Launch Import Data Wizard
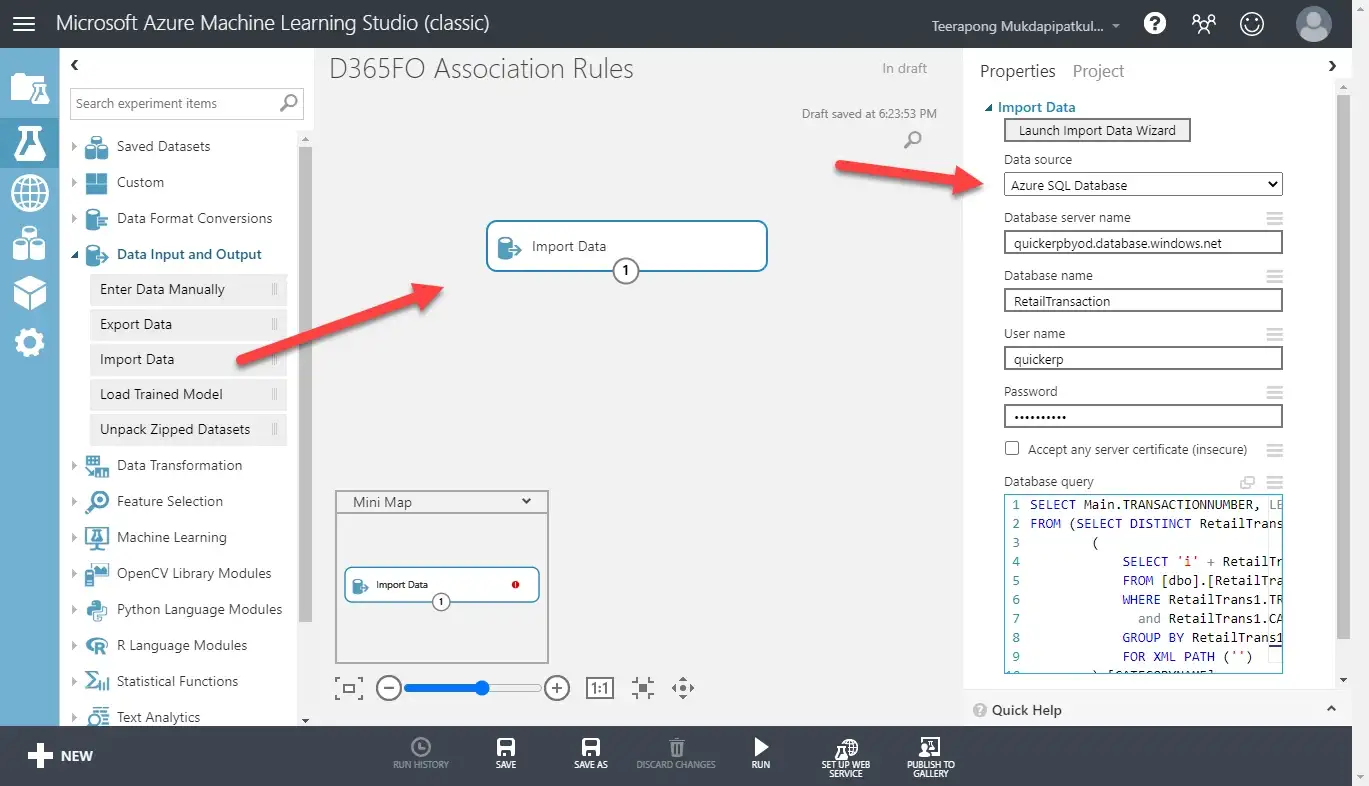This screenshot has width=1369, height=786. click(x=1097, y=131)
